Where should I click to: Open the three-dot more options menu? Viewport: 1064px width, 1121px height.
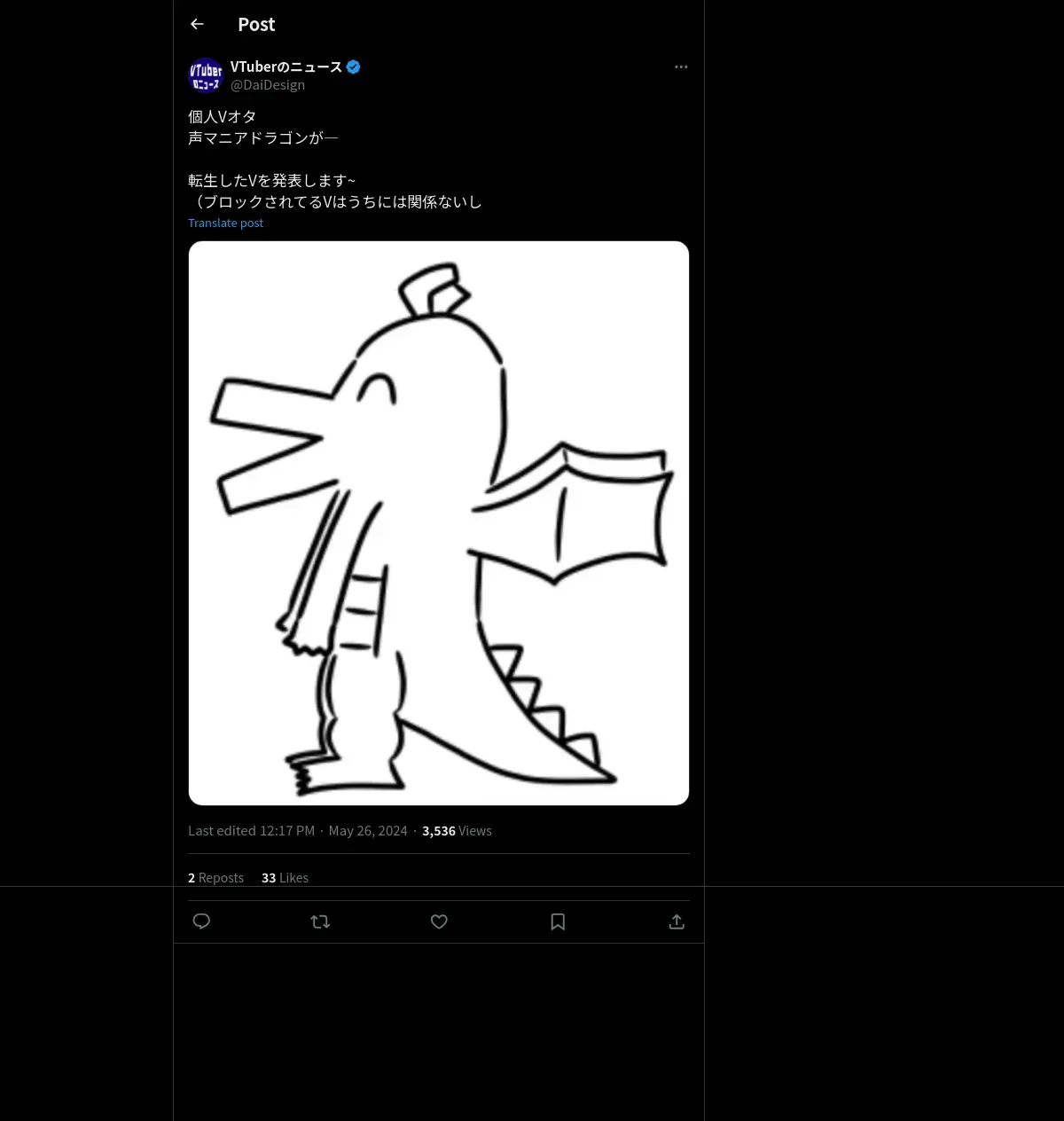681,67
